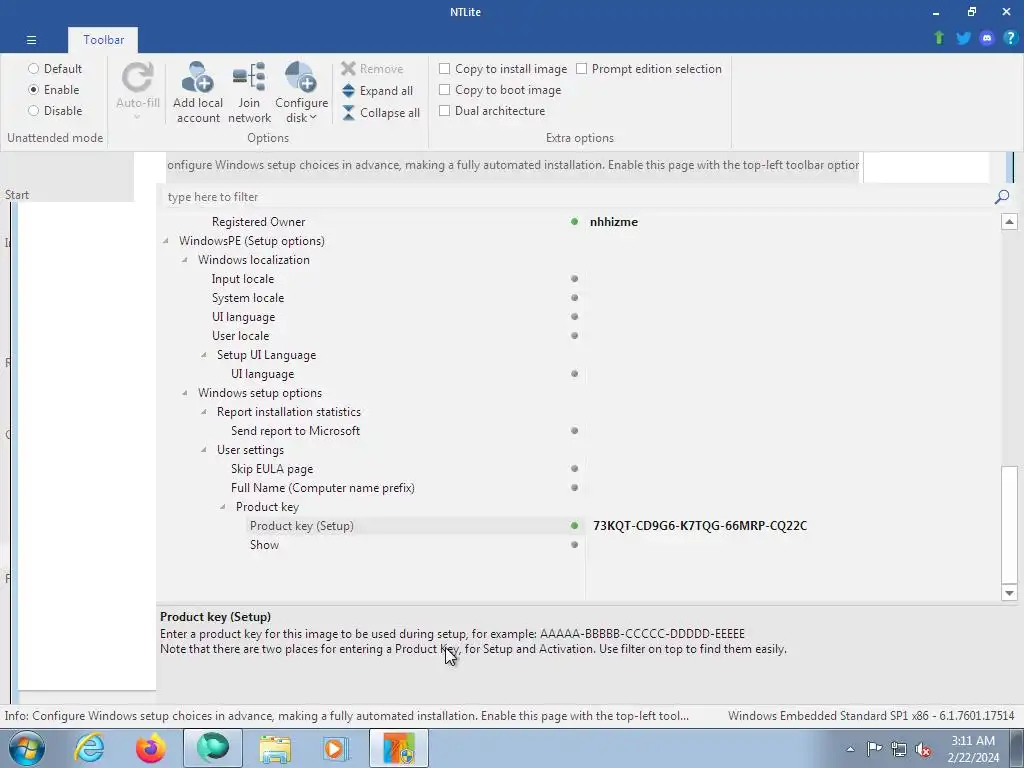Launch Internet Explorer from taskbar
The image size is (1024, 768).
89,748
